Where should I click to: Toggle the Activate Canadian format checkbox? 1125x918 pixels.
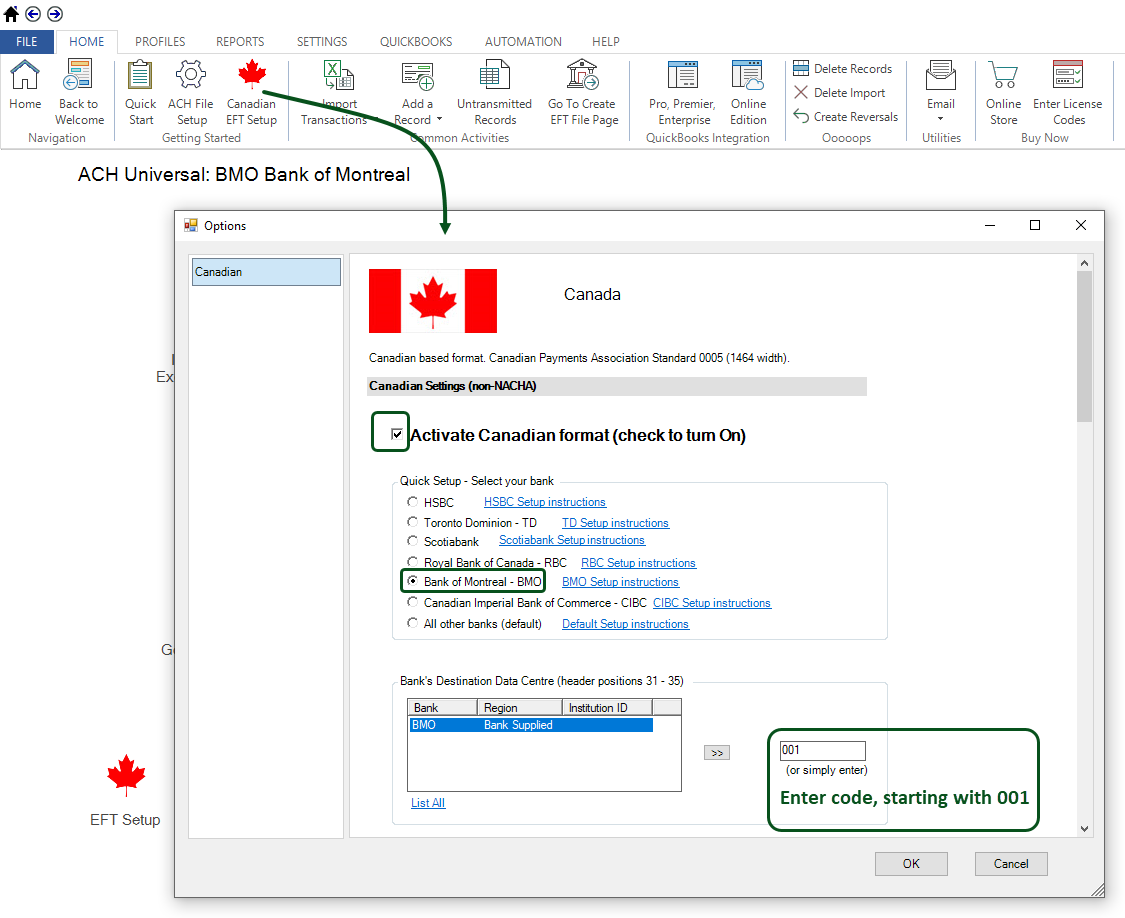pyautogui.click(x=397, y=435)
